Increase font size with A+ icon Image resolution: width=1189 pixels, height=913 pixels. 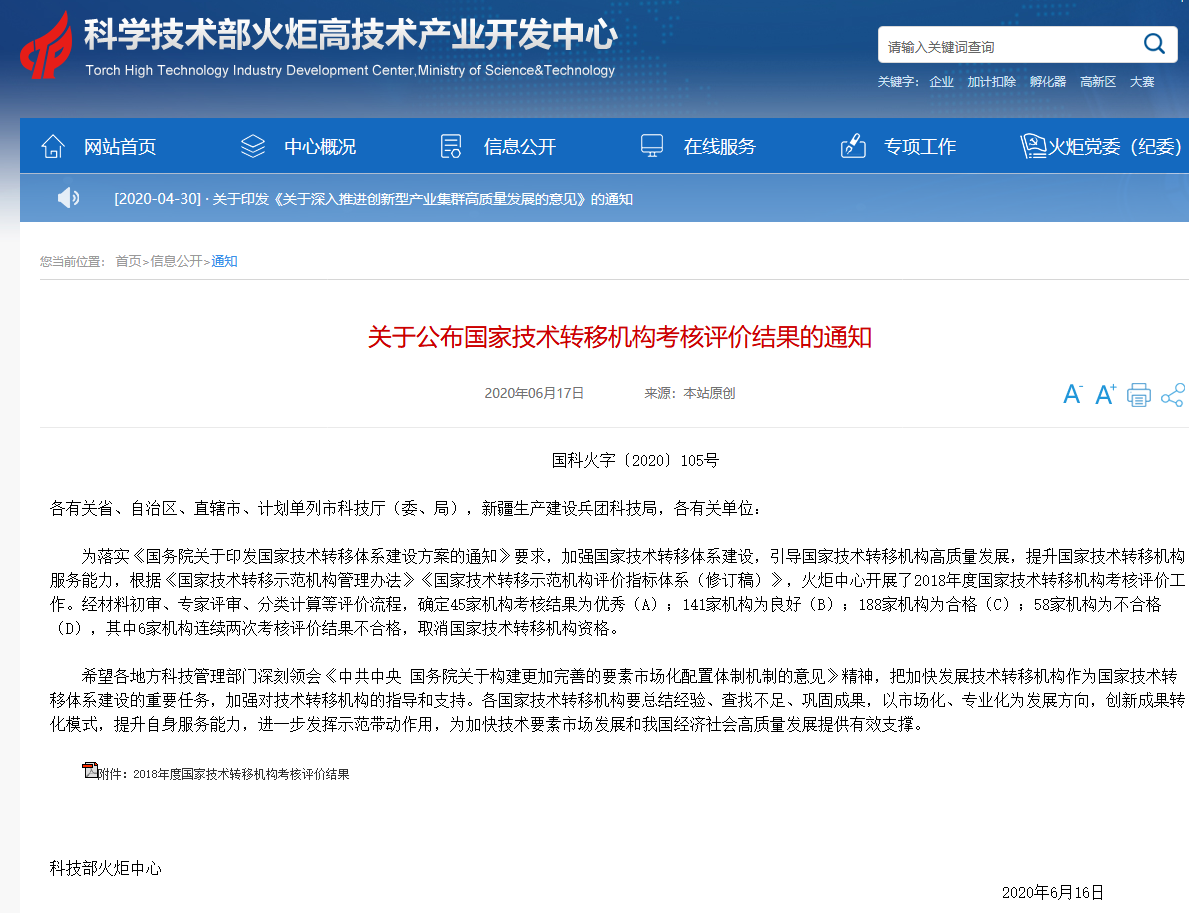[1106, 394]
